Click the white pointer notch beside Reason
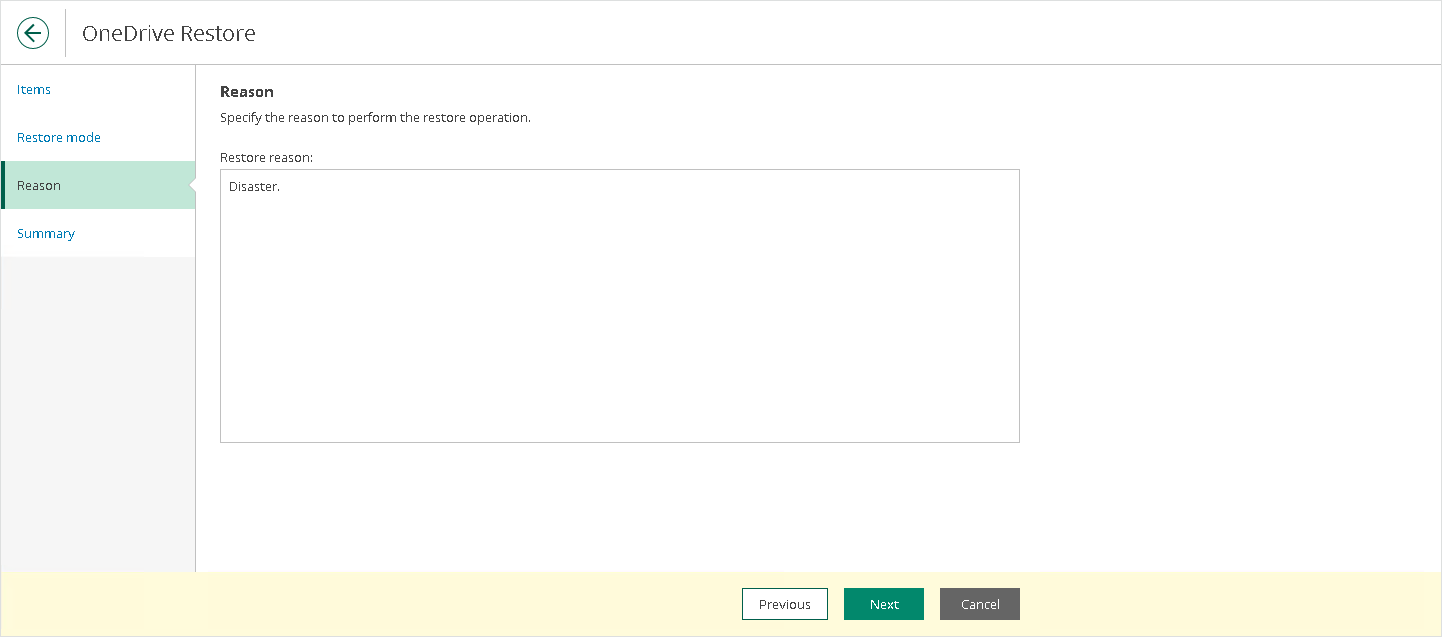 click(192, 186)
